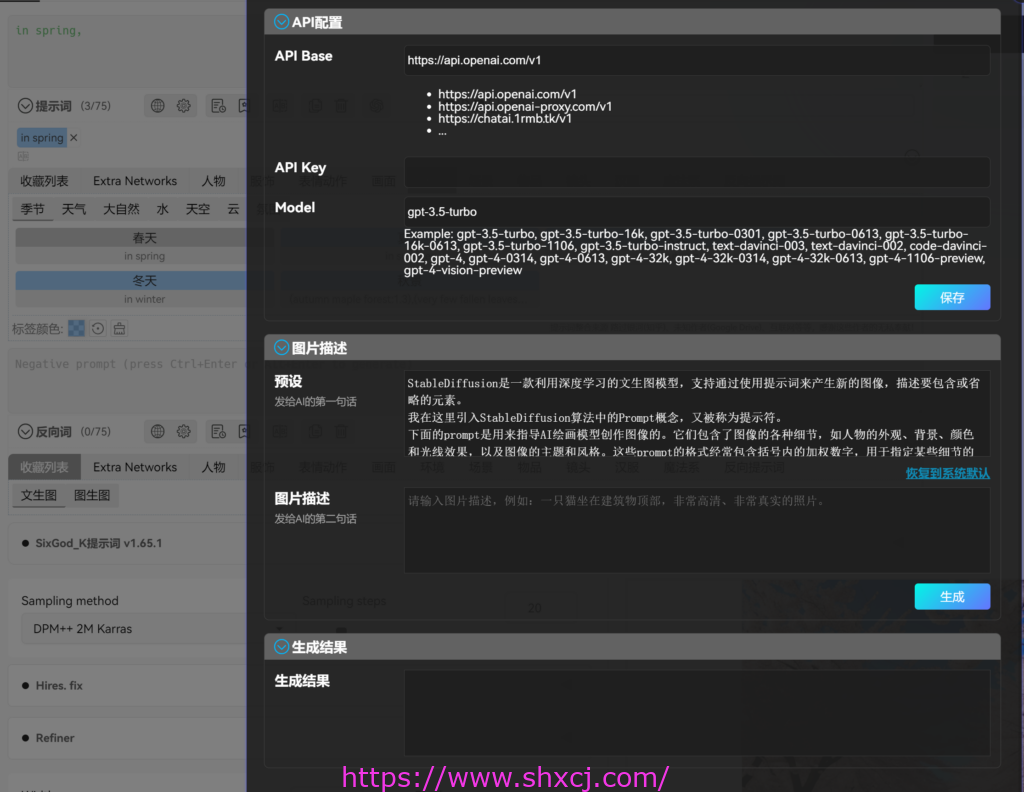Click the blue checkered tag color swatch
The height and width of the screenshot is (792, 1024).
click(x=77, y=327)
